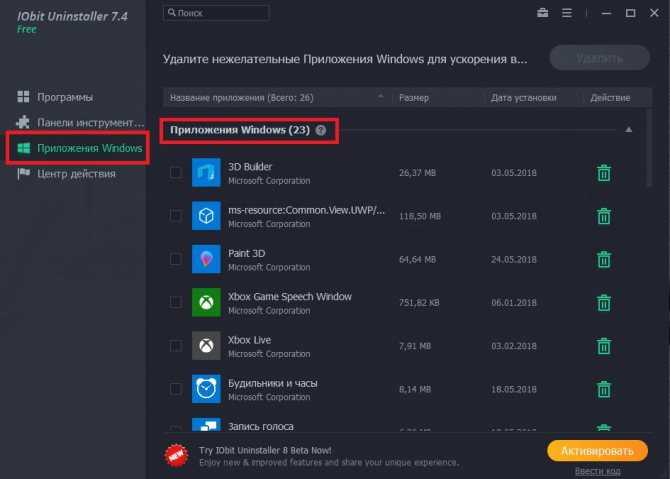Click the Действие column header

pyautogui.click(x=610, y=98)
